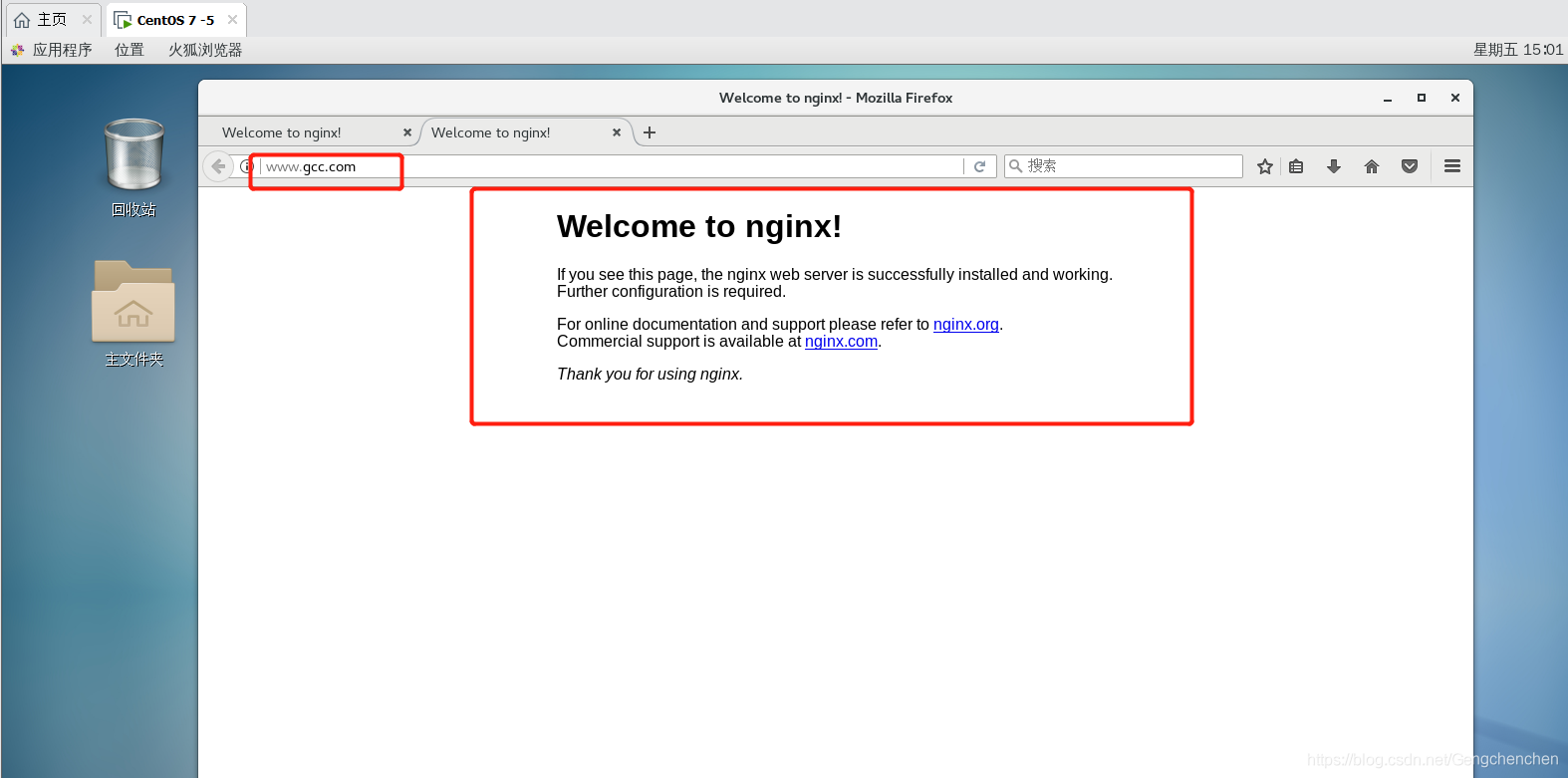The width and height of the screenshot is (1568, 778).
Task: Switch to first Welcome to nginx tab
Action: (x=309, y=132)
